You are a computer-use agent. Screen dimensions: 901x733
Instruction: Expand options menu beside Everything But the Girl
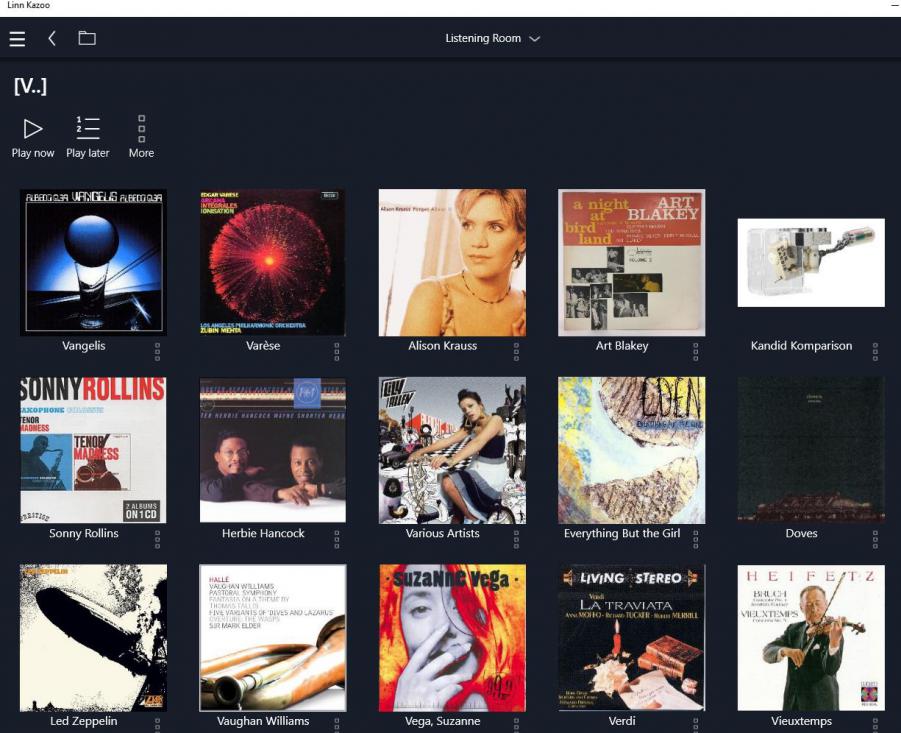[x=696, y=539]
